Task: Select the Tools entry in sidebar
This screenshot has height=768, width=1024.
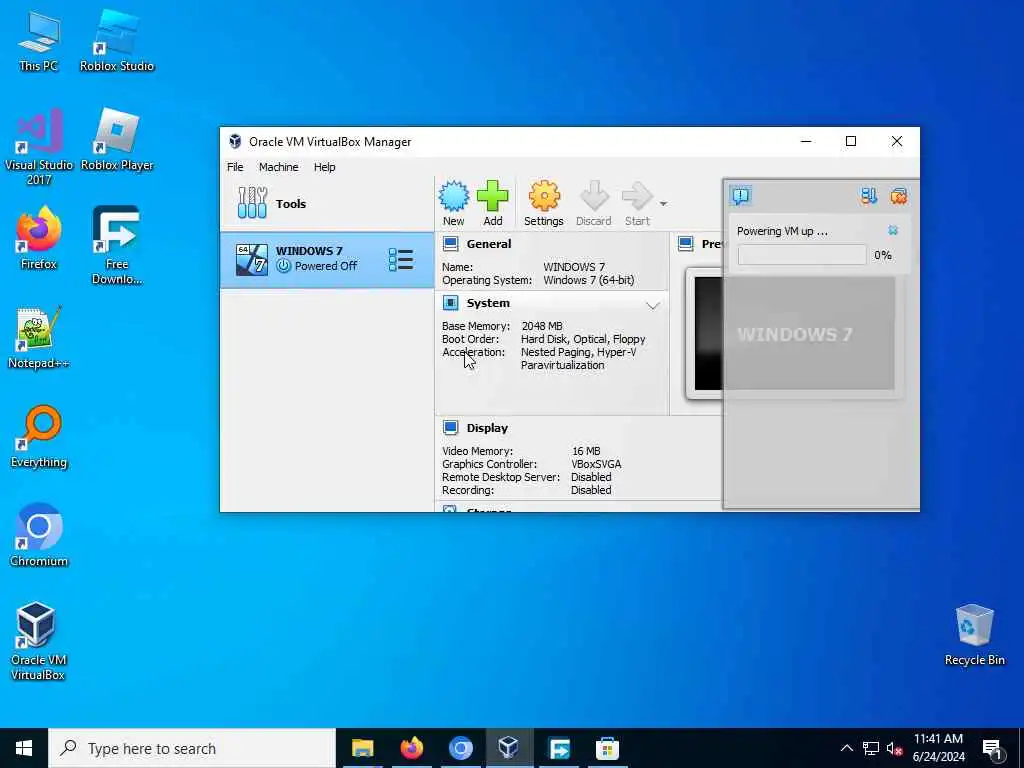Action: point(327,204)
